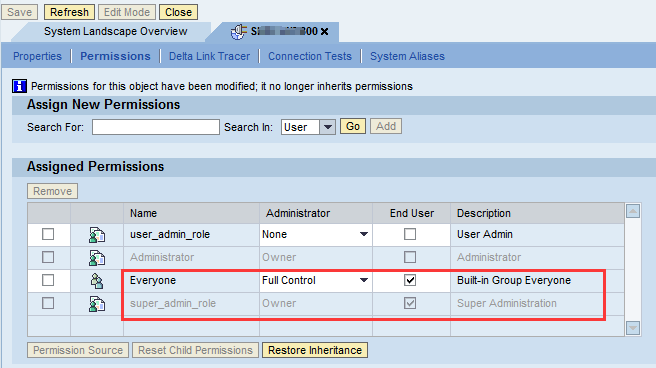Open Administrator dropdown for user_admin_role
Viewport: 656px width, 368px height.
click(364, 234)
